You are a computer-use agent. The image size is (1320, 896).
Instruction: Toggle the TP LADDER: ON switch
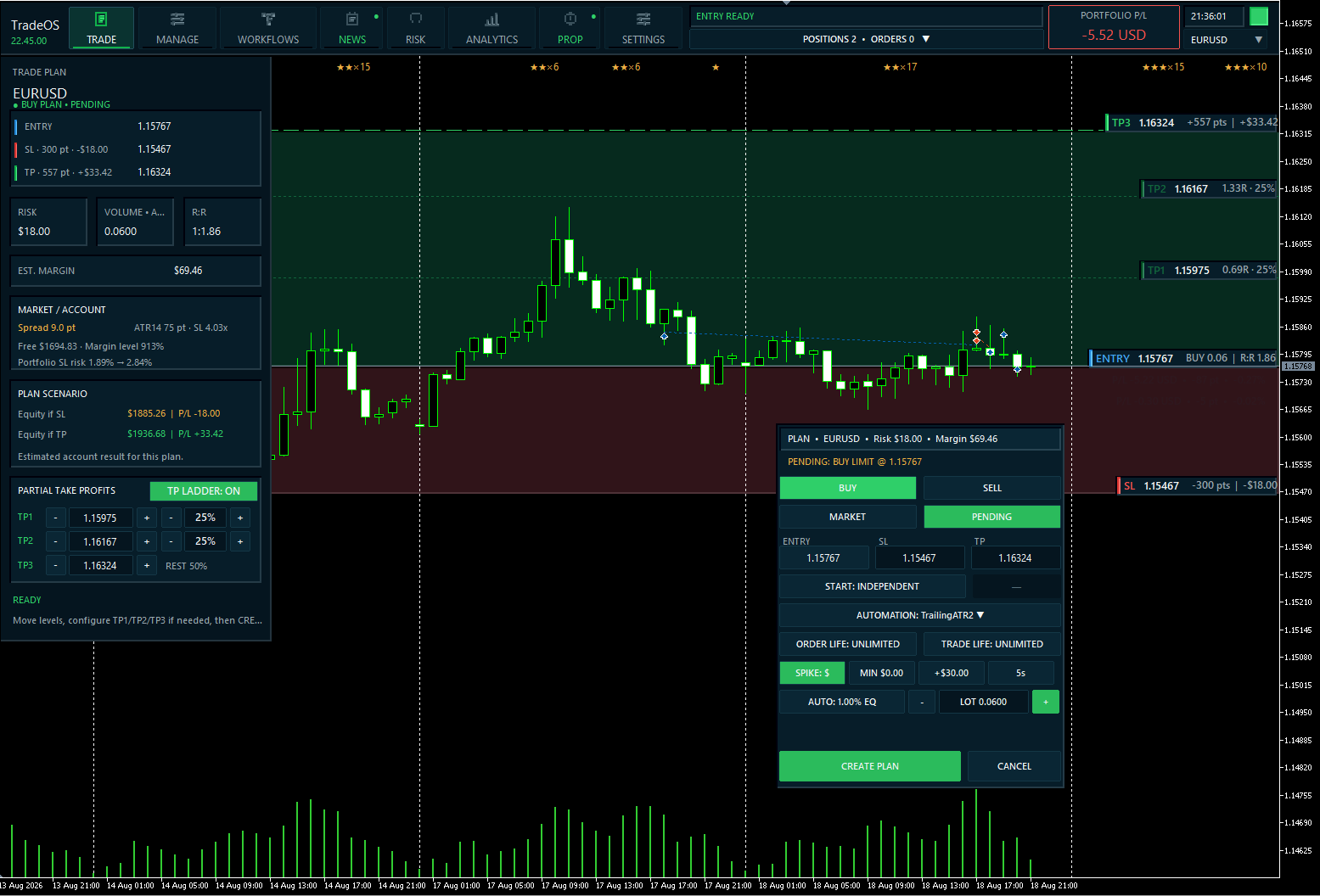pyautogui.click(x=204, y=491)
